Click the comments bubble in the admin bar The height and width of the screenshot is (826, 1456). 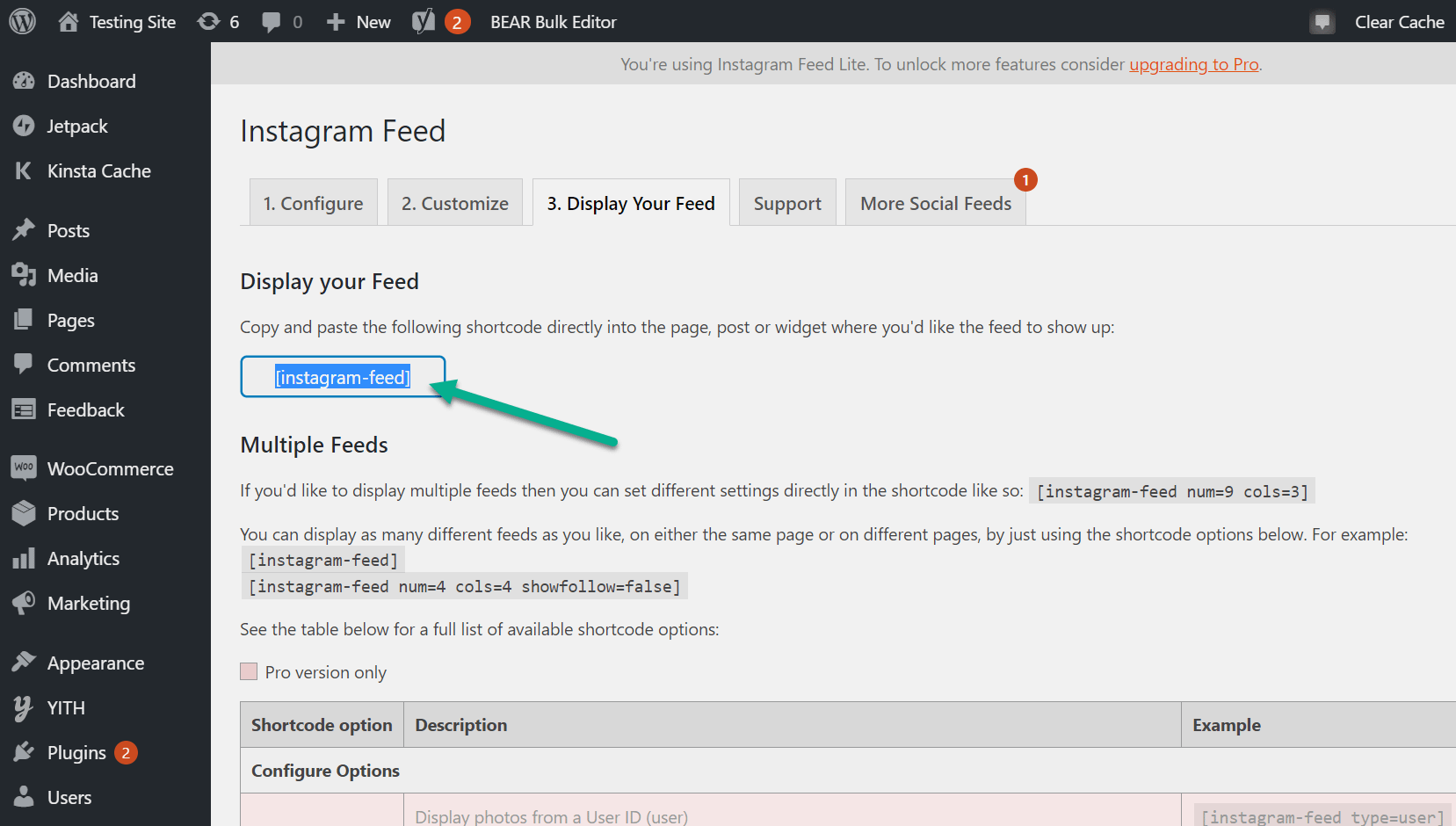(x=272, y=21)
